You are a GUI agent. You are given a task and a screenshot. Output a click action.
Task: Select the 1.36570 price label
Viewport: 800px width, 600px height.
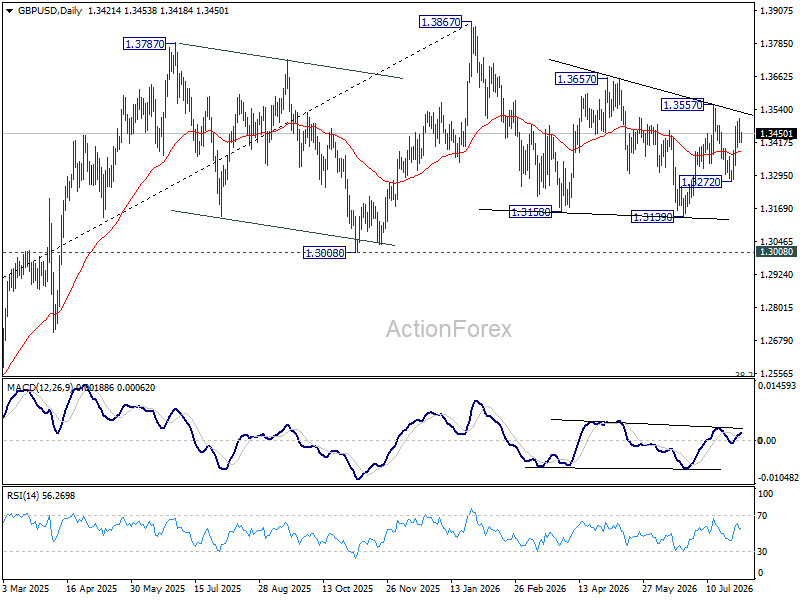click(x=576, y=79)
